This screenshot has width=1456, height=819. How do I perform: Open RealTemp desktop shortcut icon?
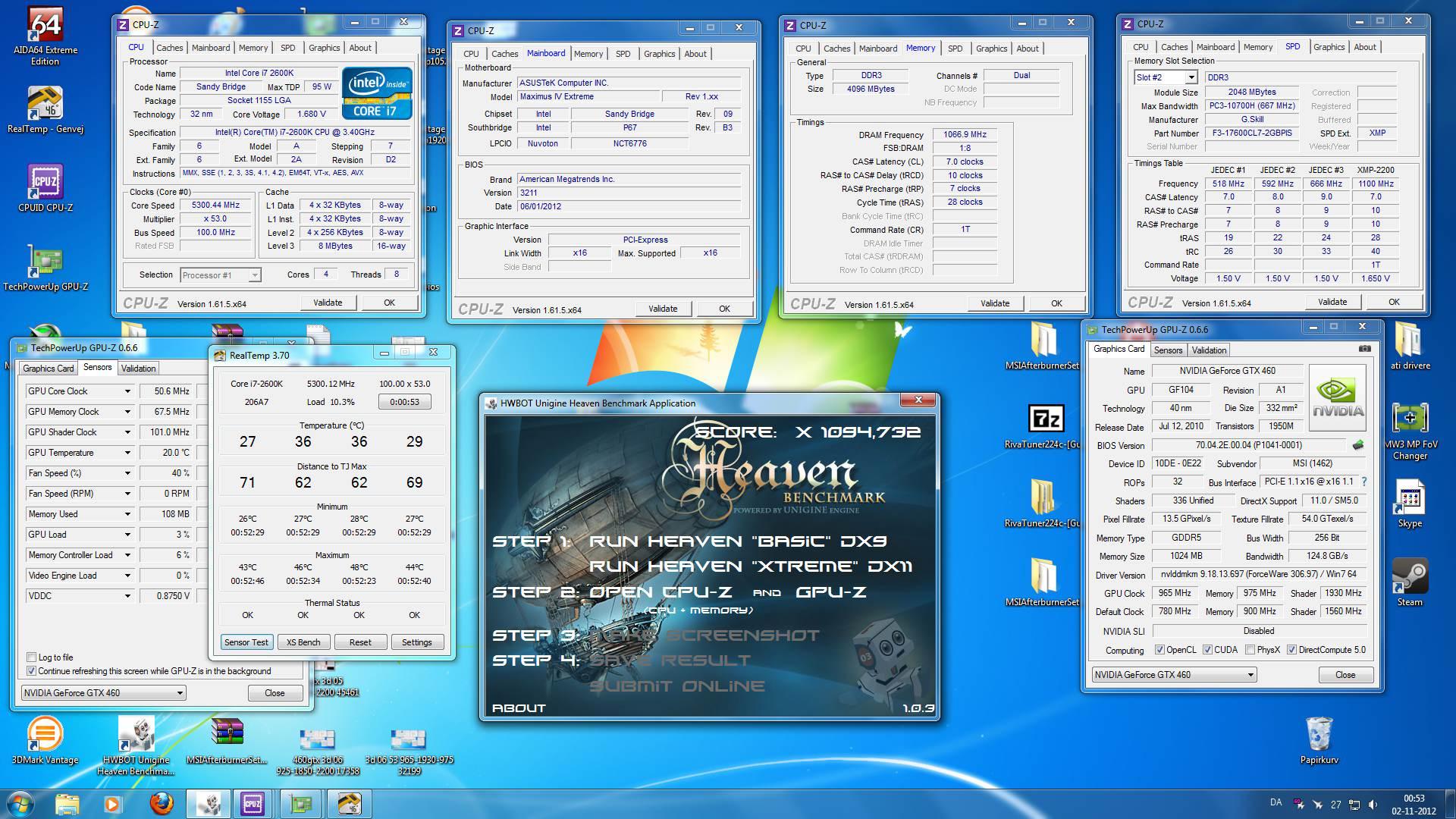45,110
